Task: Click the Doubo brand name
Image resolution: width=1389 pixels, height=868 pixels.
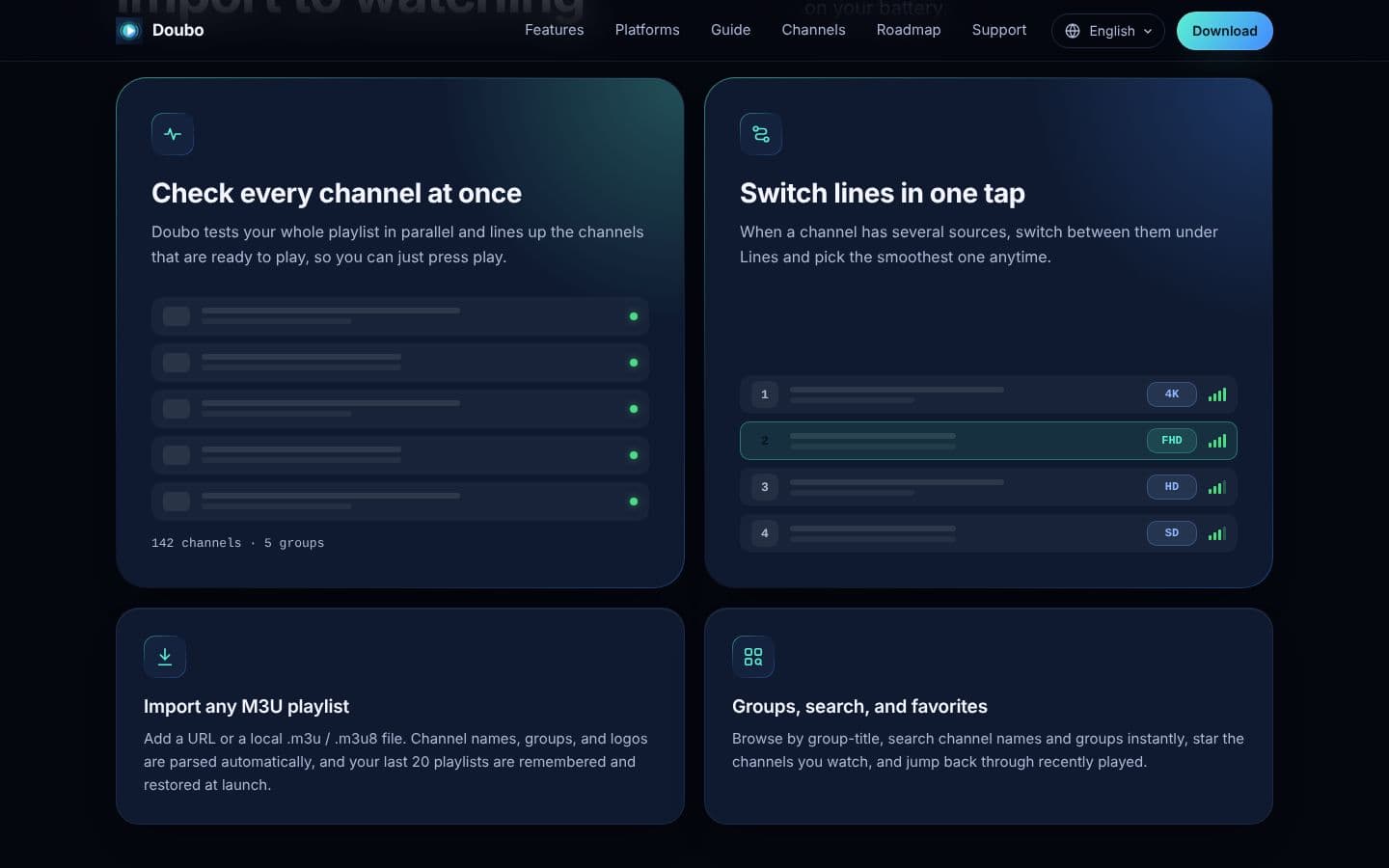Action: pos(178,30)
